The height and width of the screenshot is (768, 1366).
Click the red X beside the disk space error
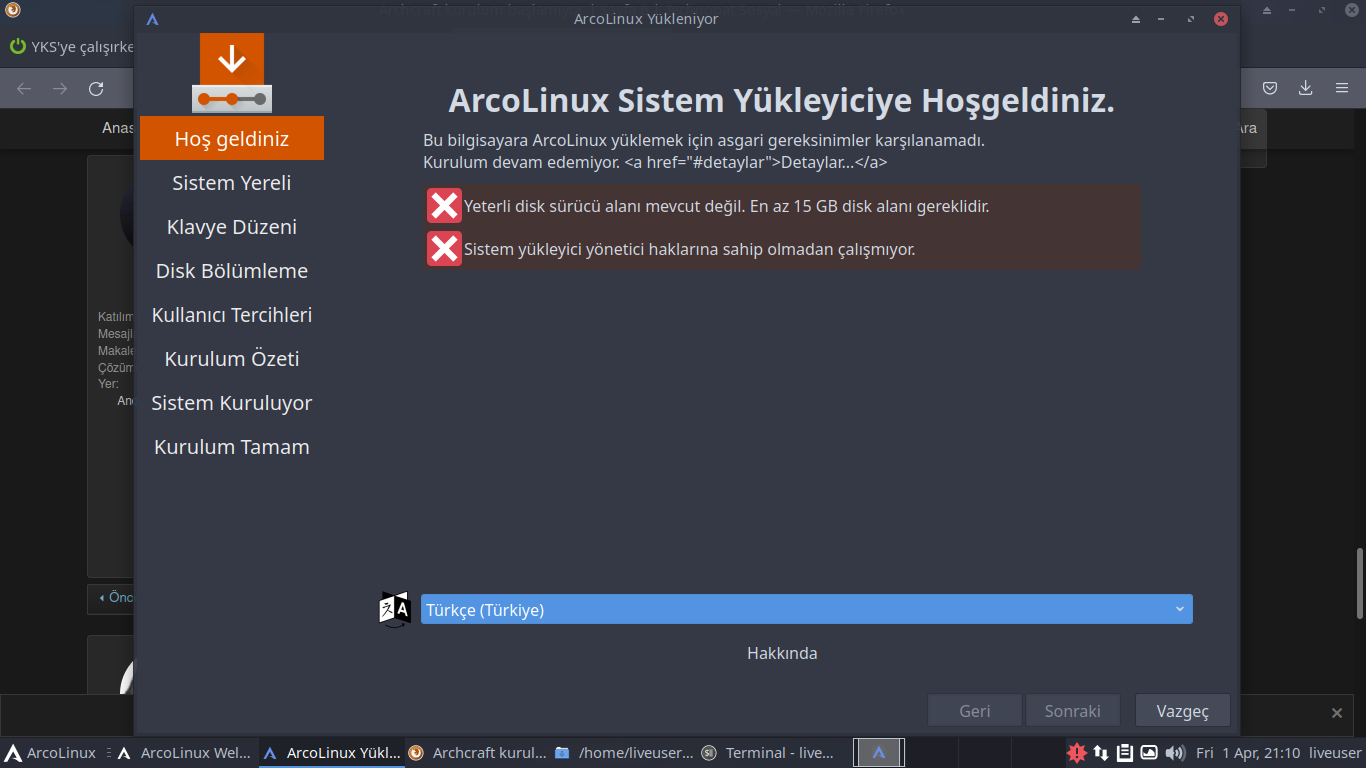coord(444,206)
